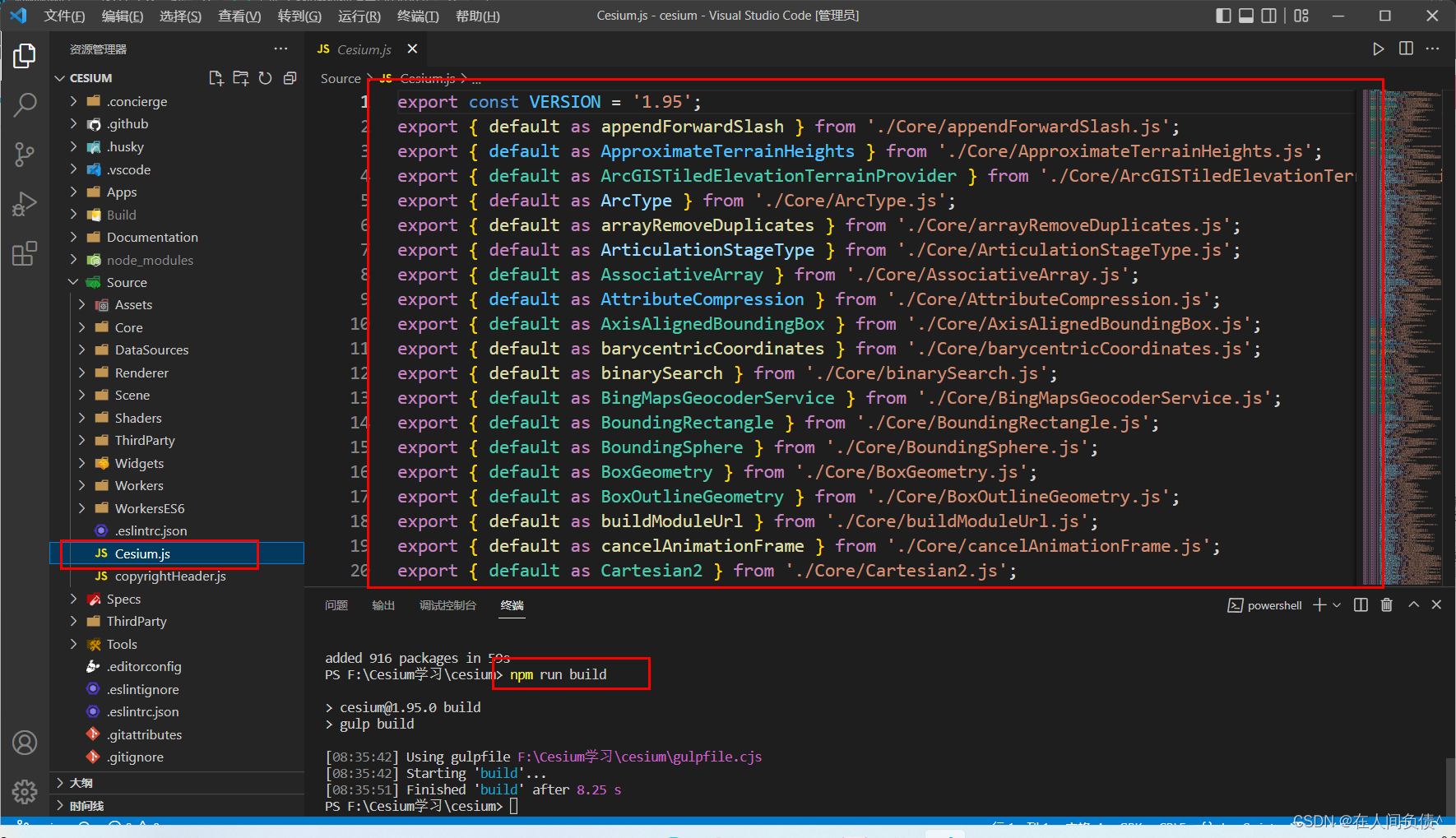This screenshot has height=838, width=1456.
Task: Click the Source breadcrumb segment
Action: coord(341,78)
